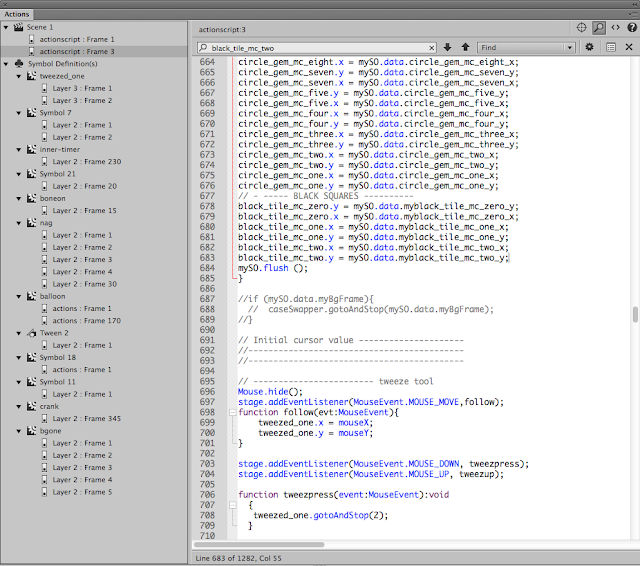Select Layer 2 : Frame 30 under nag
The image size is (640, 566).
tap(84, 284)
